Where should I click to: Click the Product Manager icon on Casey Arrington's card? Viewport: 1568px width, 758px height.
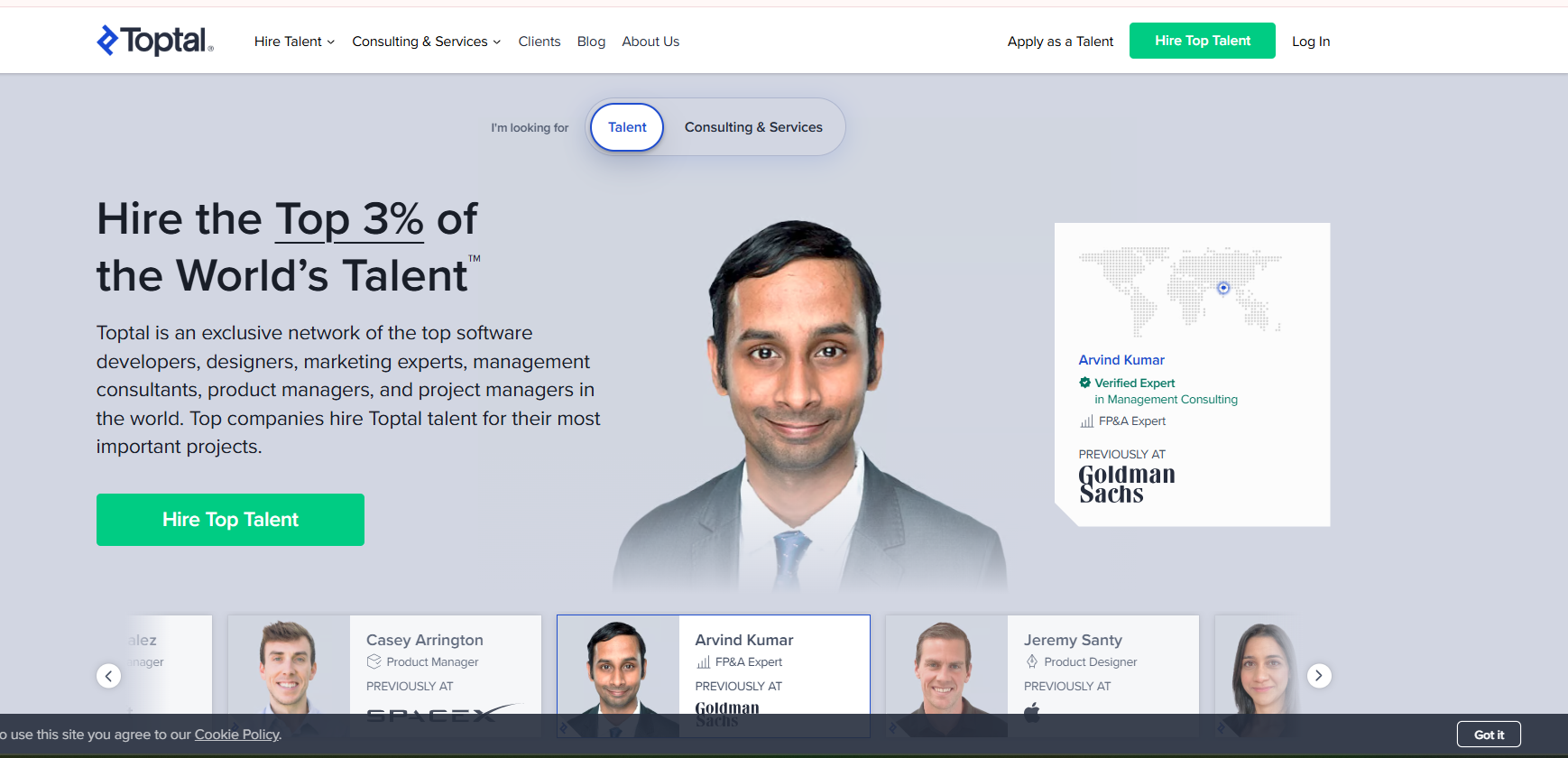[x=374, y=661]
